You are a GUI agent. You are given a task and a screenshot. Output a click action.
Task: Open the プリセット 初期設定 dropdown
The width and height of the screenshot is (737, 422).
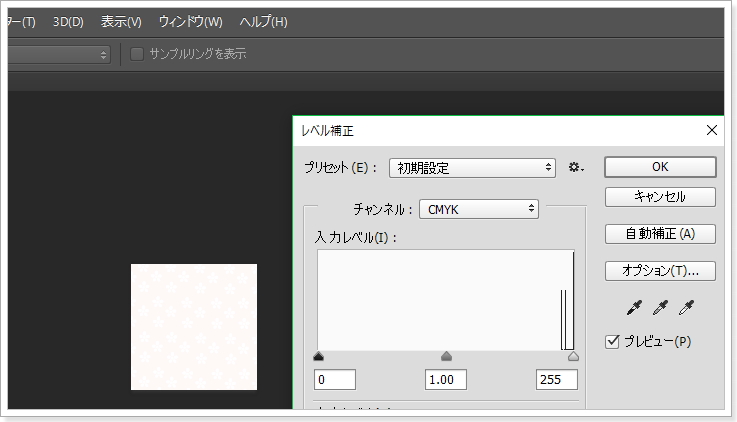pos(472,168)
